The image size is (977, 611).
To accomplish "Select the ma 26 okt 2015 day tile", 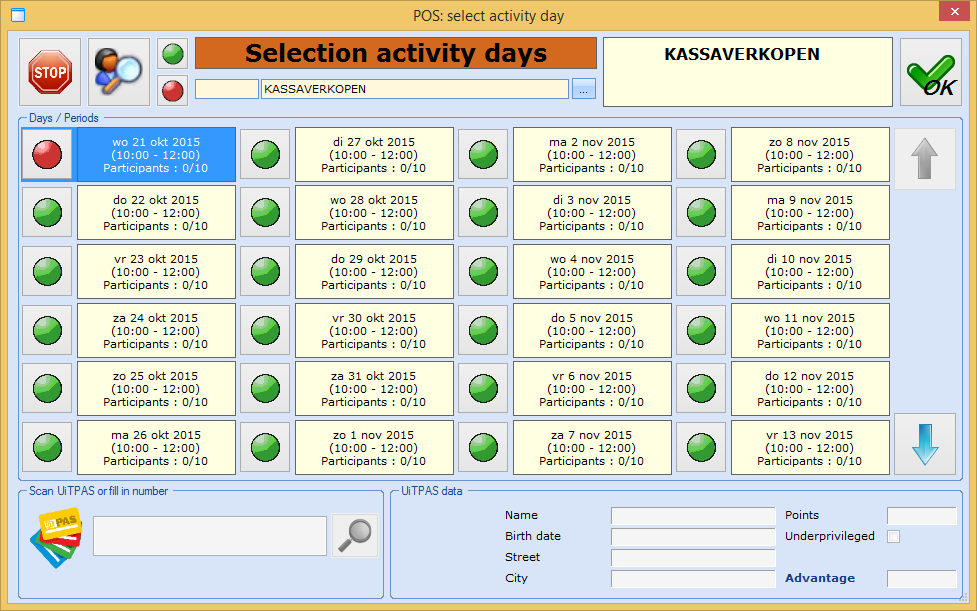I will point(156,447).
